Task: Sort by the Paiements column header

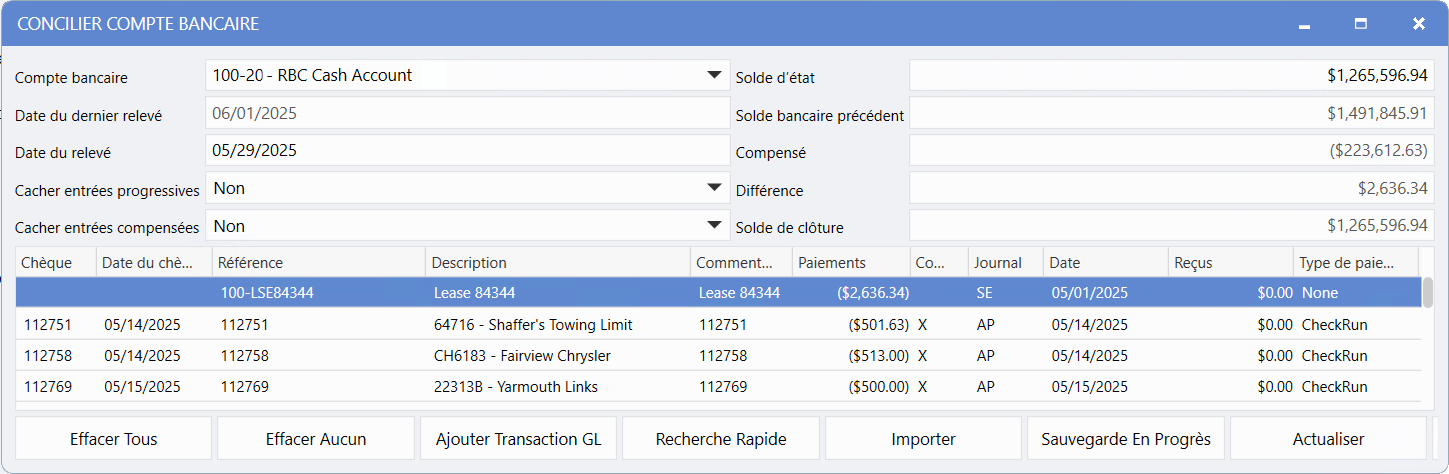Action: pyautogui.click(x=851, y=263)
